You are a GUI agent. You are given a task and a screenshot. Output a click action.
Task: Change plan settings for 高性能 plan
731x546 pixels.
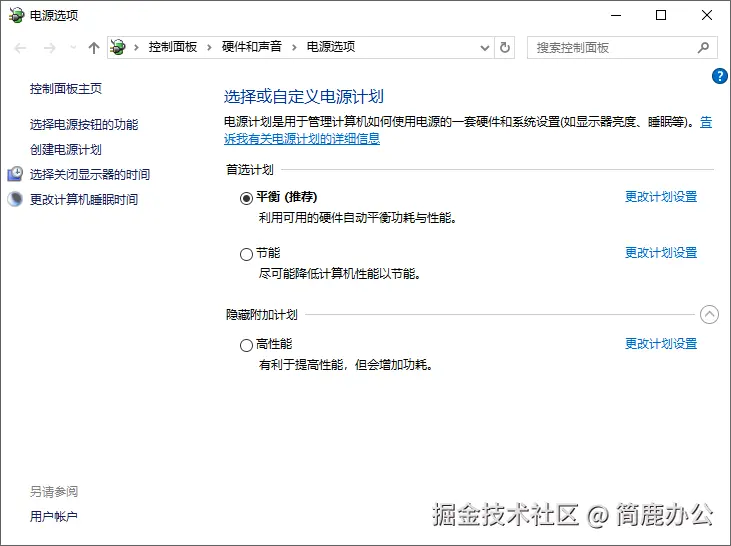click(x=661, y=344)
